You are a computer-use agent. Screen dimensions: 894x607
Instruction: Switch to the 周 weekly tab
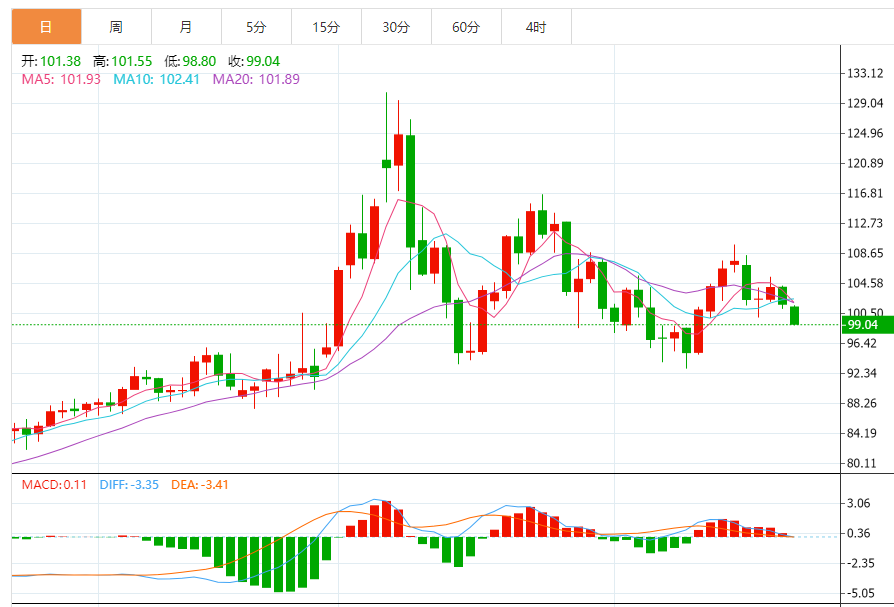click(116, 27)
